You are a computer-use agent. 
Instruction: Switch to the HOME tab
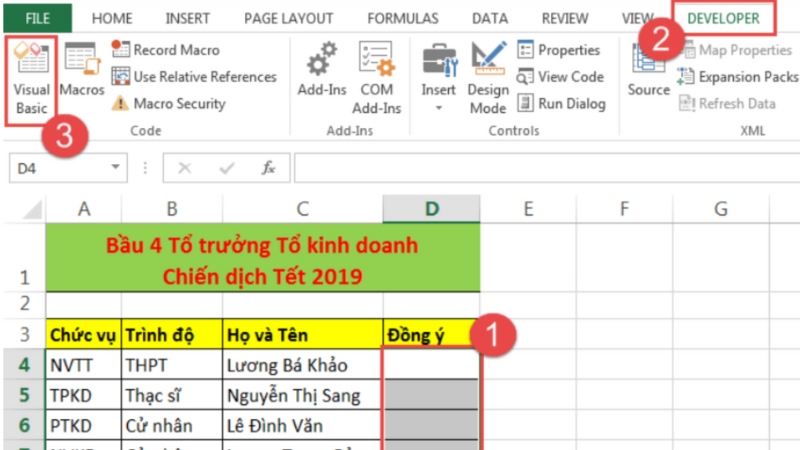112,18
